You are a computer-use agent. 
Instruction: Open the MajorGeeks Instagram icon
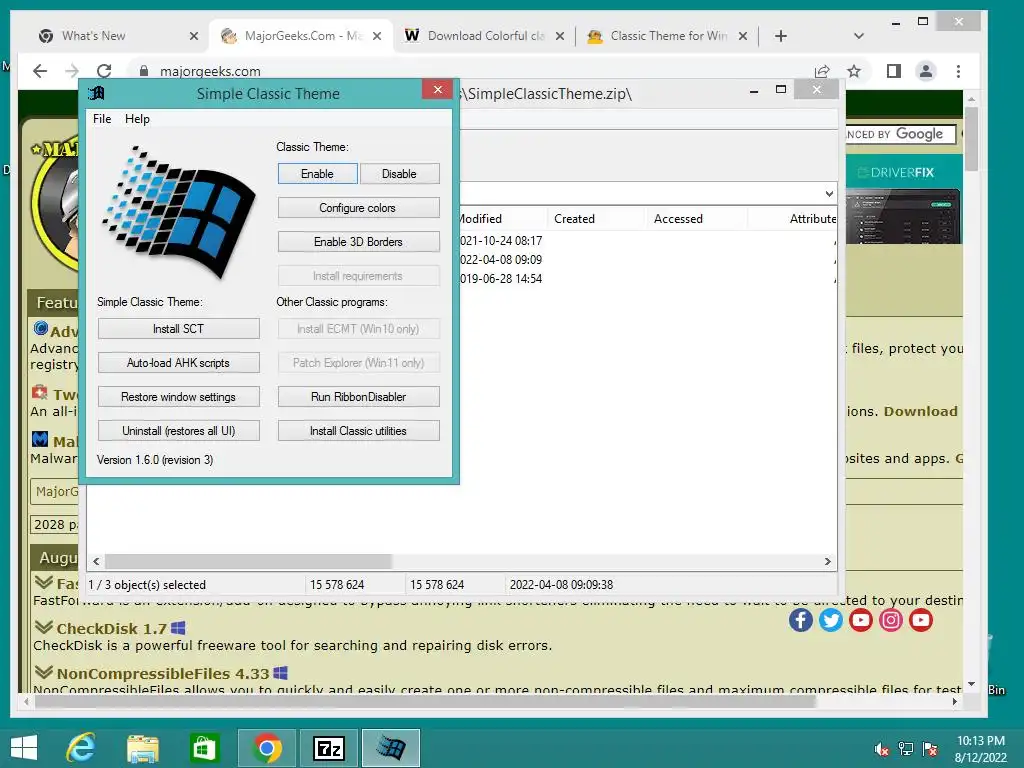891,620
